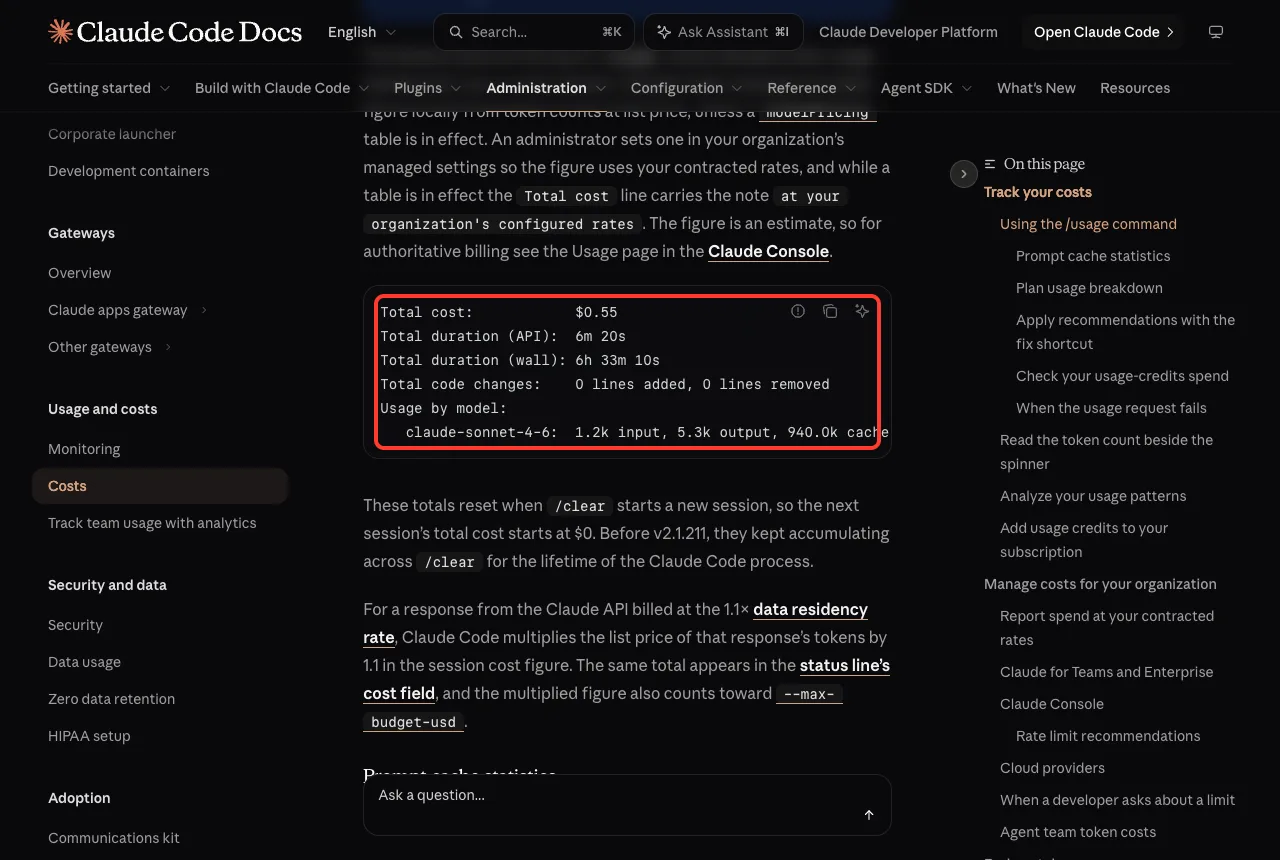Viewport: 1280px width, 860px height.
Task: Jump to Prompt cache statistics section
Action: coord(1093,256)
